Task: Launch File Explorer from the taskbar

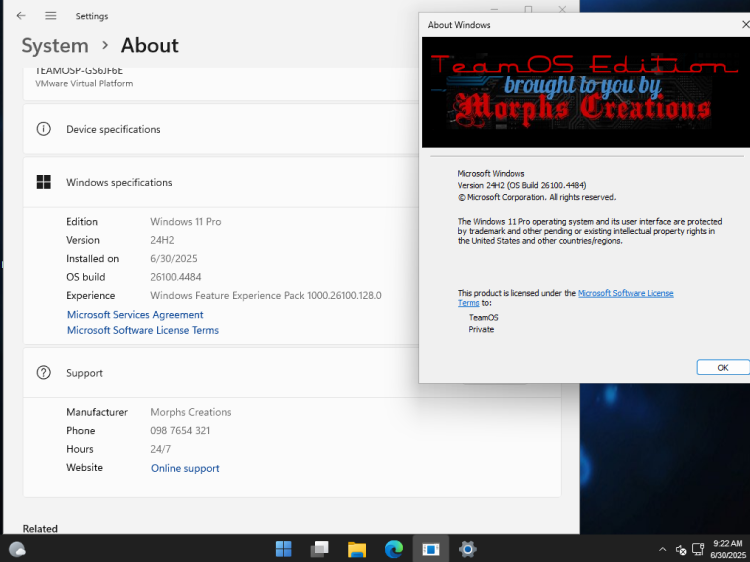Action: (x=357, y=549)
